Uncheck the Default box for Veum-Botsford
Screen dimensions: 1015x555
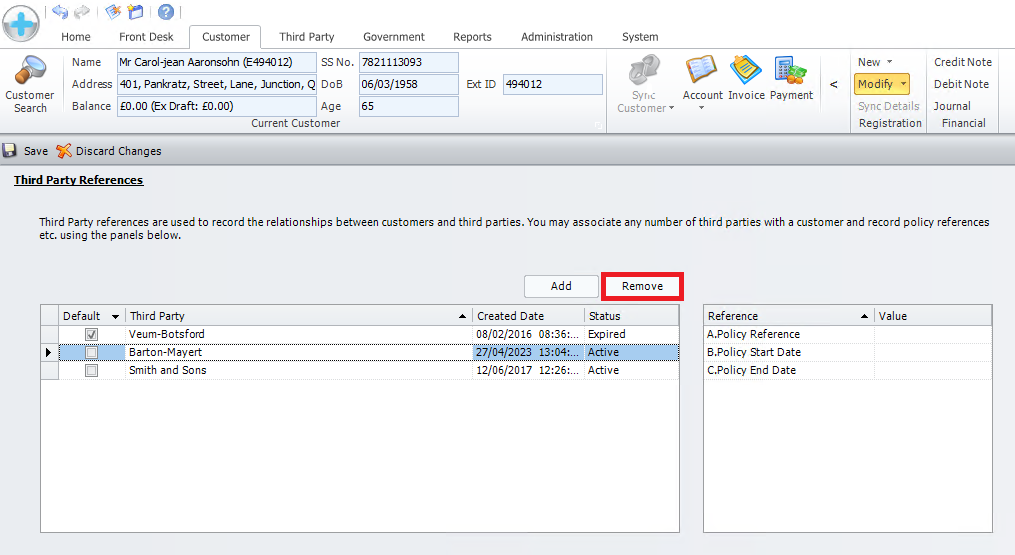92,334
